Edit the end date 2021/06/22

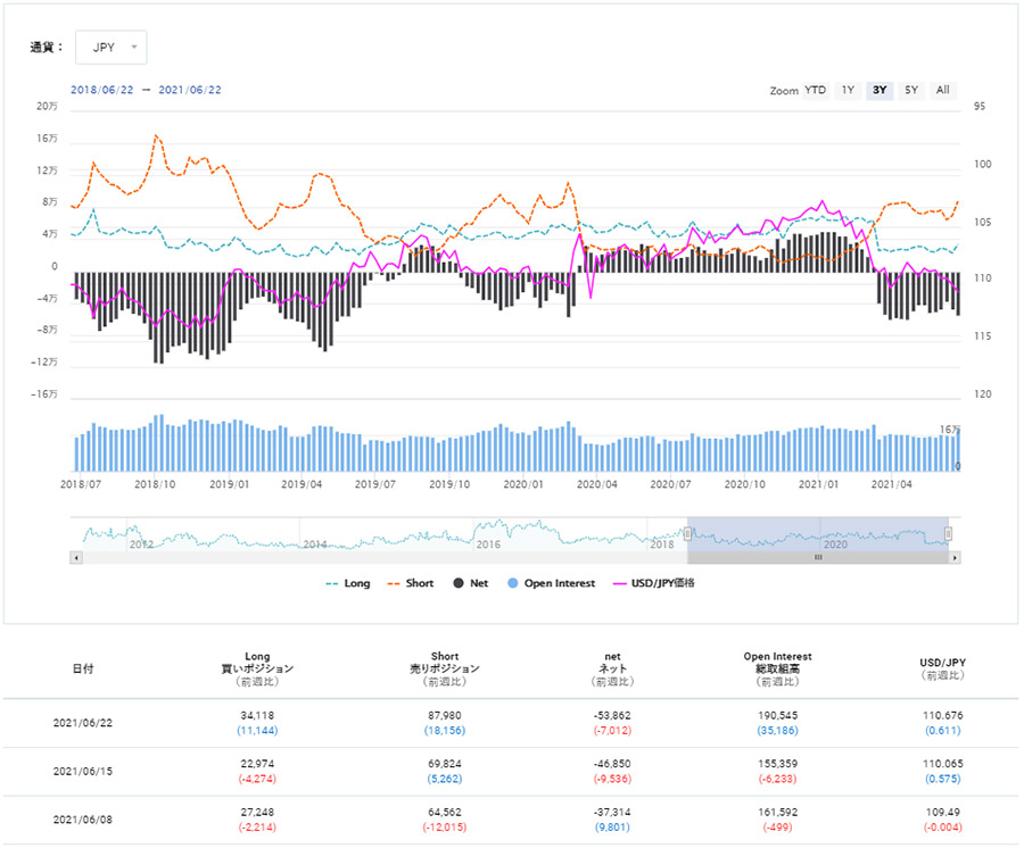point(190,90)
